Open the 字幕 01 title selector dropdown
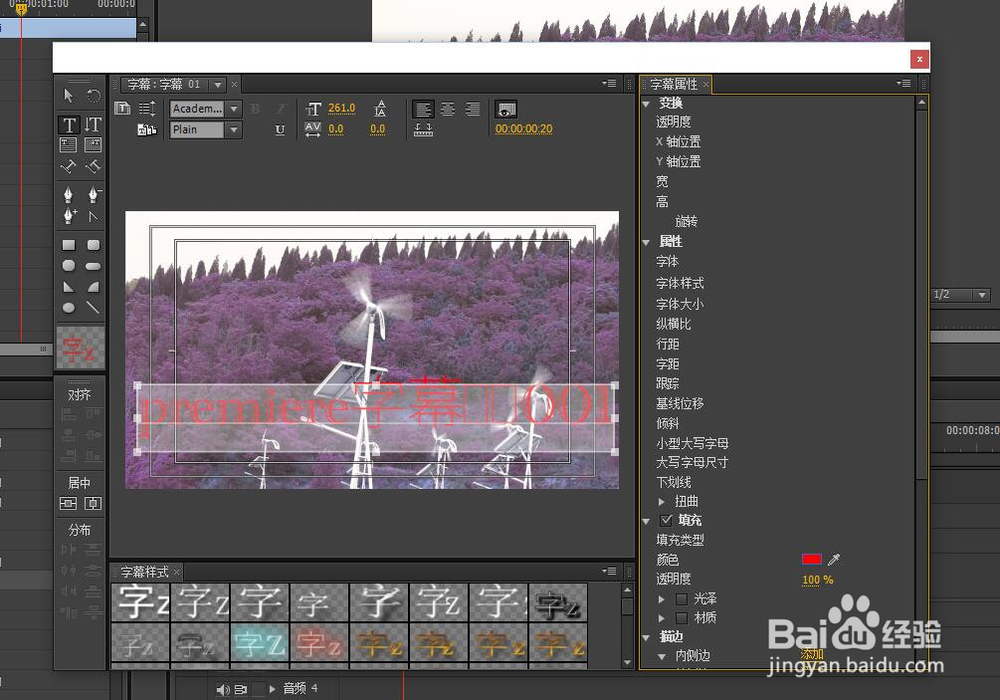Viewport: 1000px width, 700px height. [218, 84]
